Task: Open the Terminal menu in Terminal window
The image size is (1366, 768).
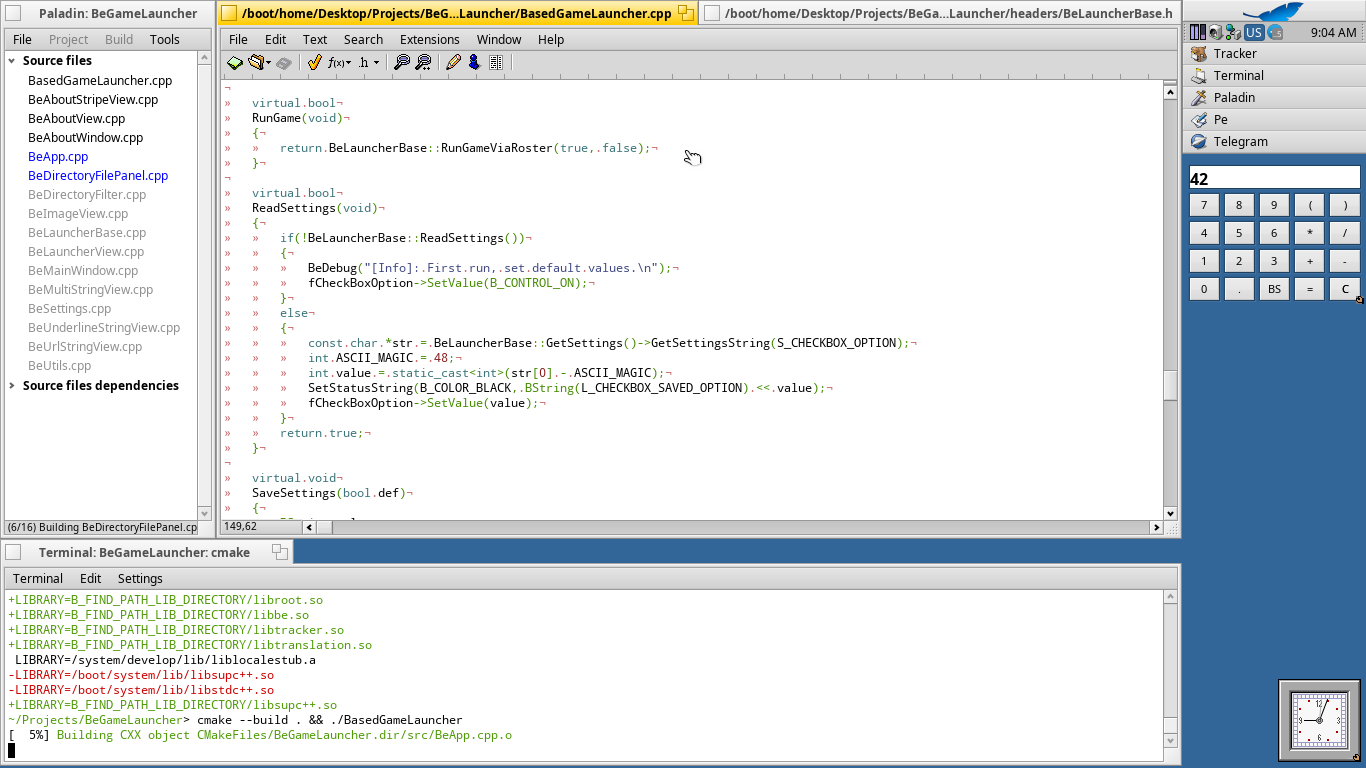Action: point(38,579)
